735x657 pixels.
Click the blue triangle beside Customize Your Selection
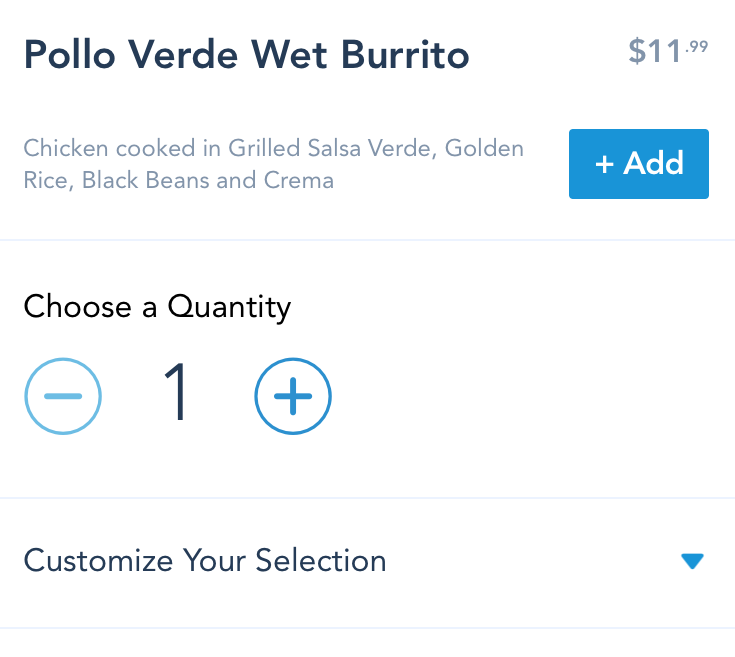point(692,561)
